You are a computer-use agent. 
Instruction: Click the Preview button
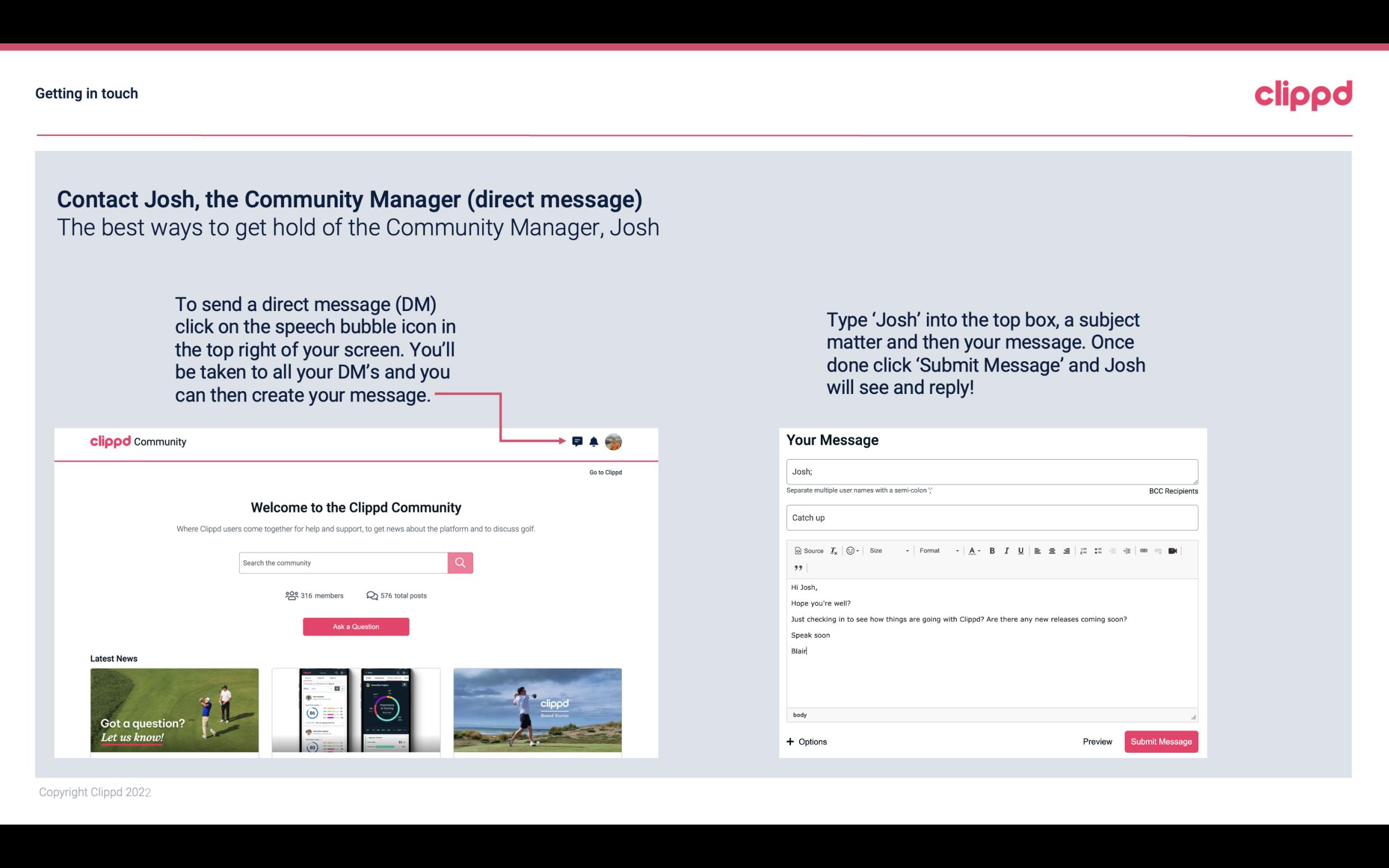[1097, 741]
